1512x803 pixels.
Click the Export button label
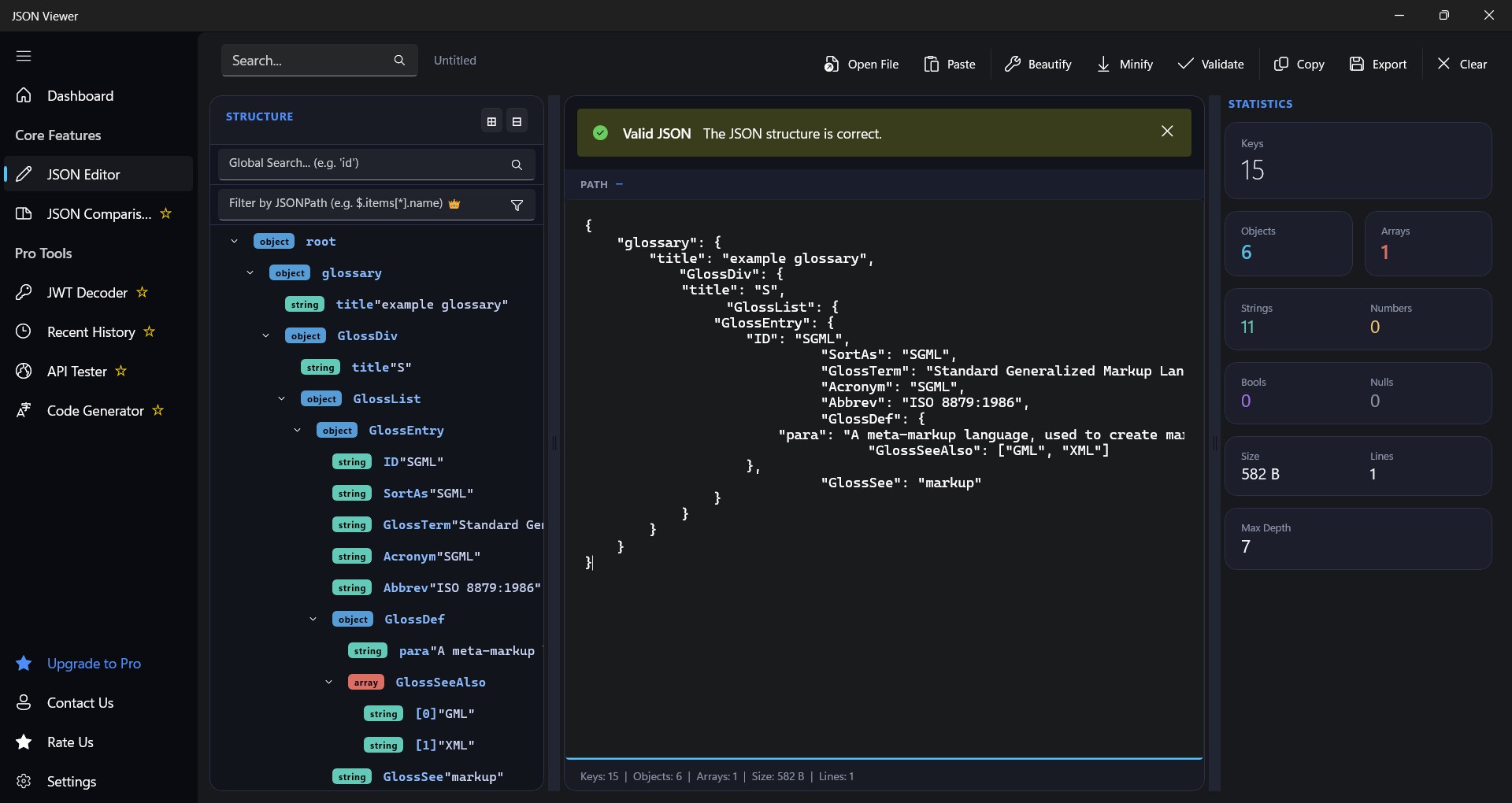[x=1389, y=65]
